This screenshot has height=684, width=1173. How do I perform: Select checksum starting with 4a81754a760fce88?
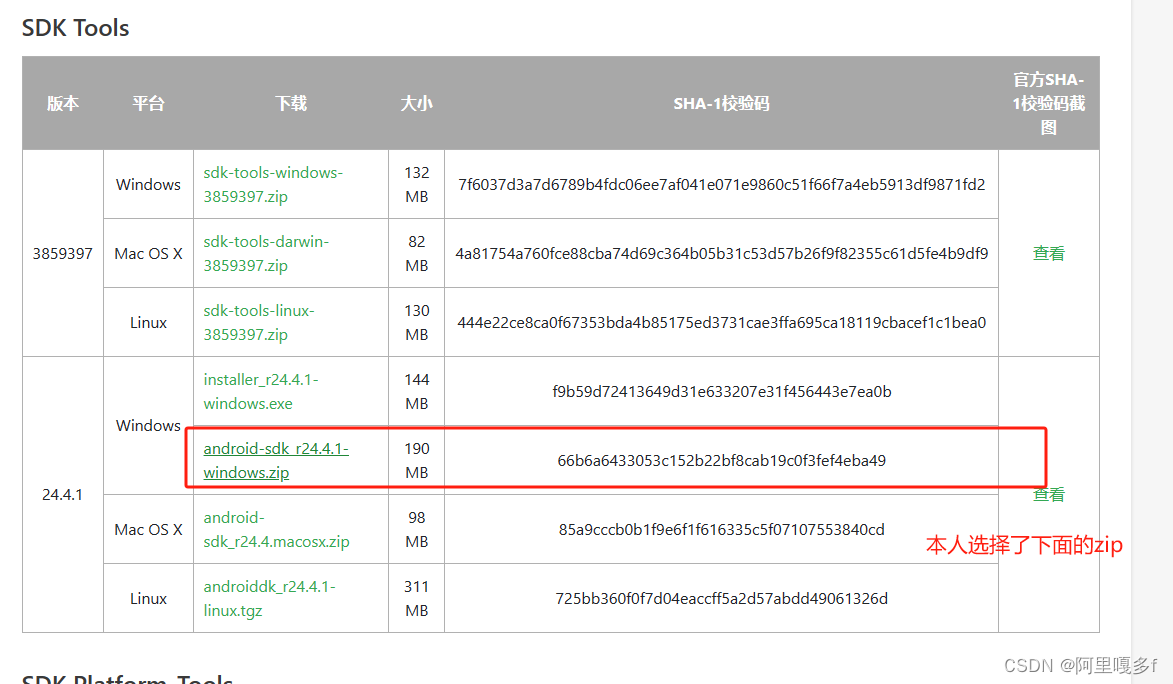click(x=721, y=253)
